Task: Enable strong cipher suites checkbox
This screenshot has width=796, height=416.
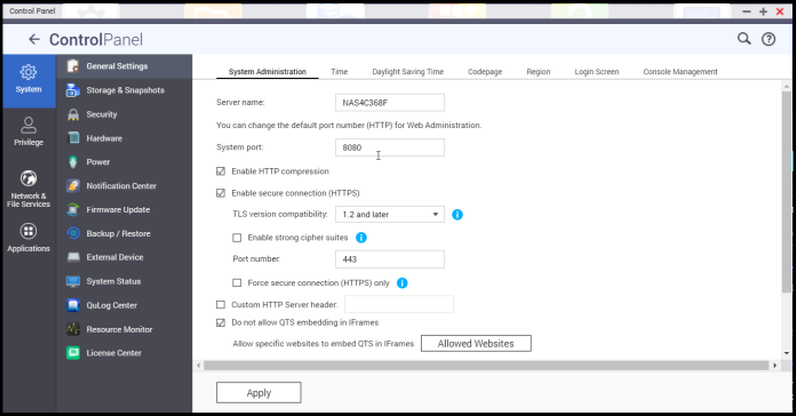Action: click(237, 237)
